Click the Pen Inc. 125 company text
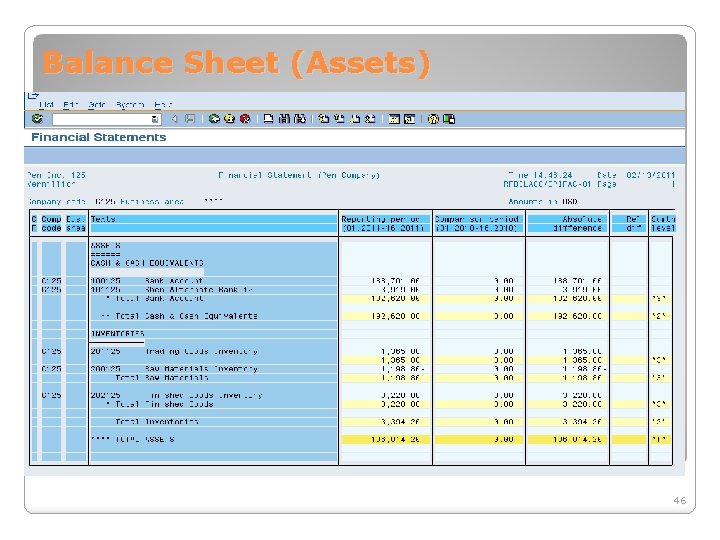 pyautogui.click(x=56, y=175)
